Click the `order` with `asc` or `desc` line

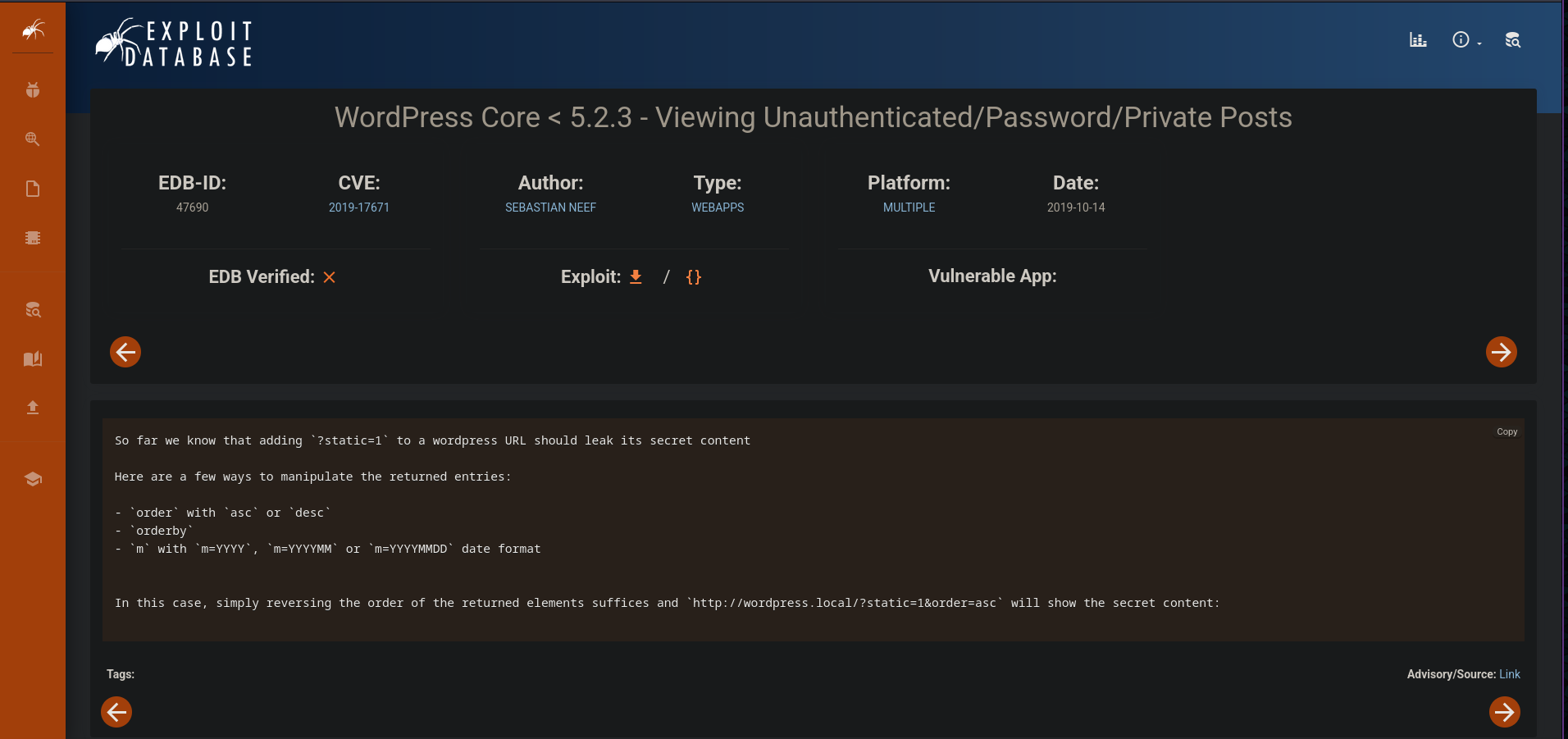pos(223,513)
